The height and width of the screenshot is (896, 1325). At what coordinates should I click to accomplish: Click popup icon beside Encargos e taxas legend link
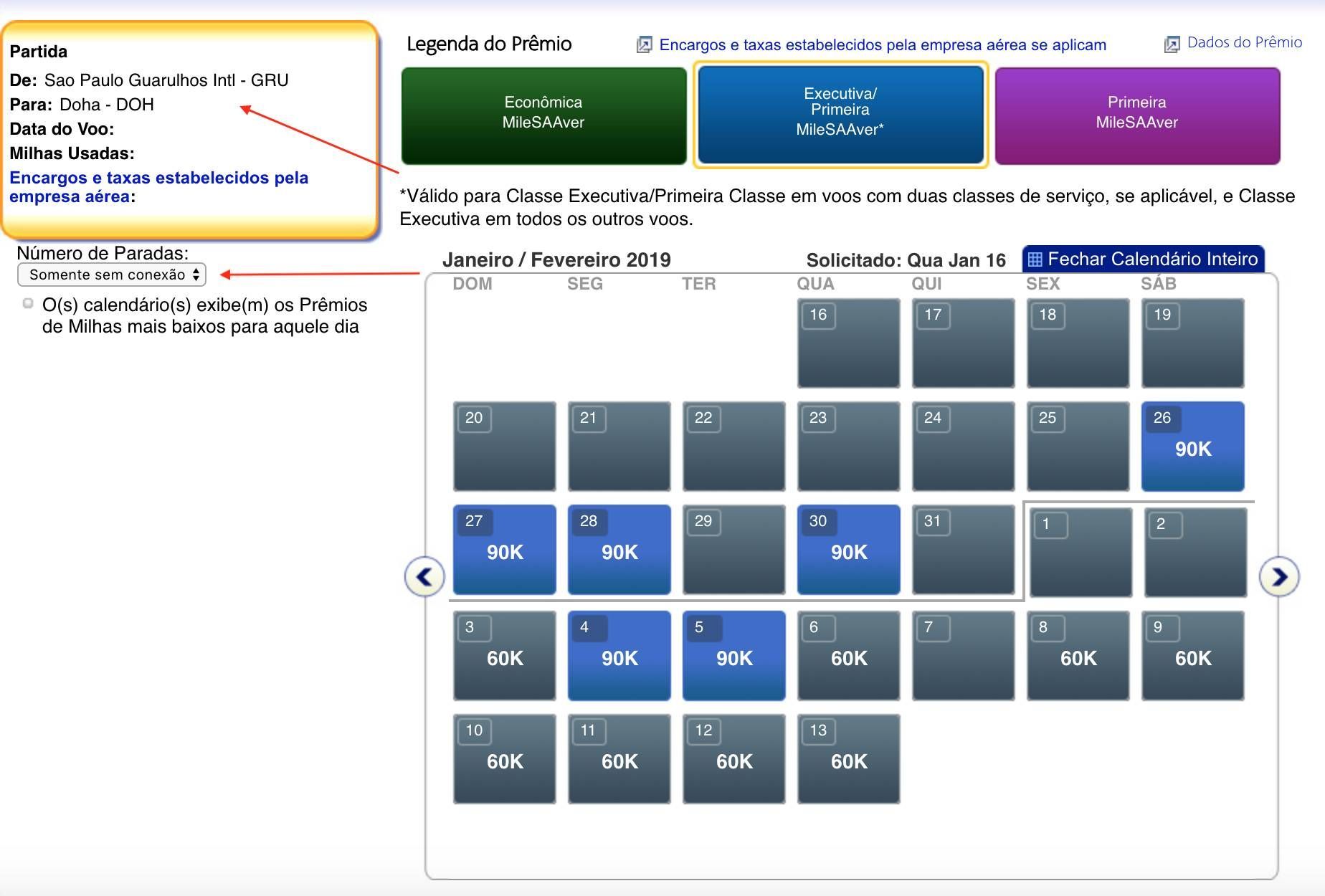644,44
